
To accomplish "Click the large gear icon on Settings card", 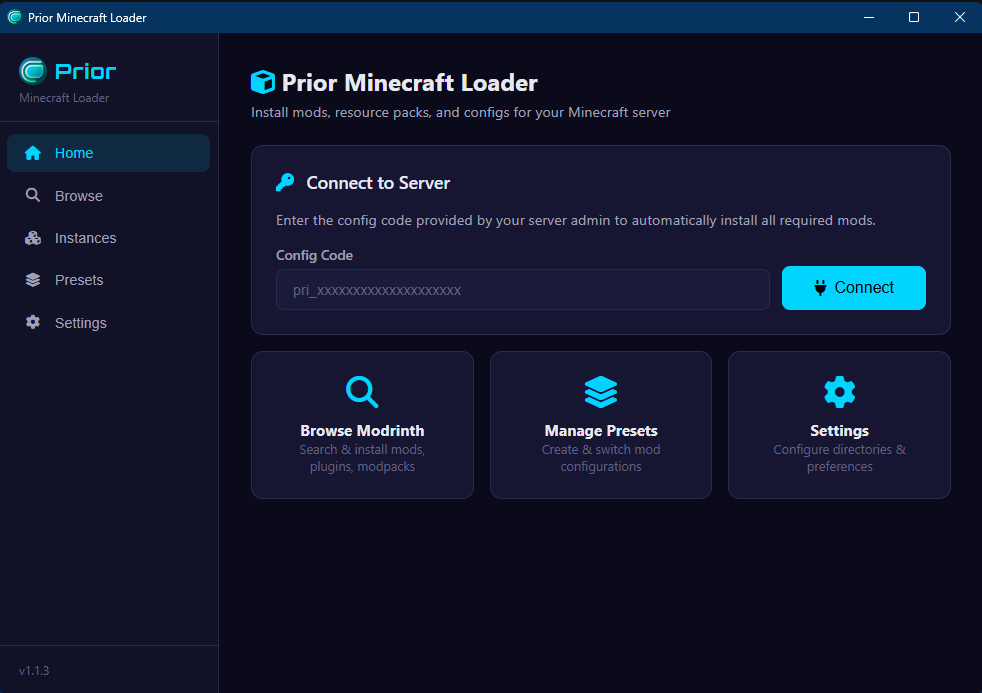I will tap(839, 391).
